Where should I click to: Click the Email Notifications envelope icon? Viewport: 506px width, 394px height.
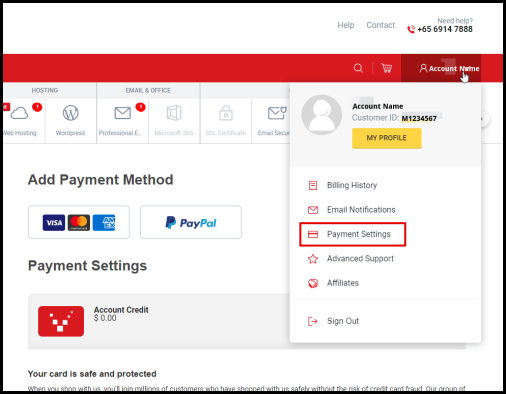[x=313, y=210]
